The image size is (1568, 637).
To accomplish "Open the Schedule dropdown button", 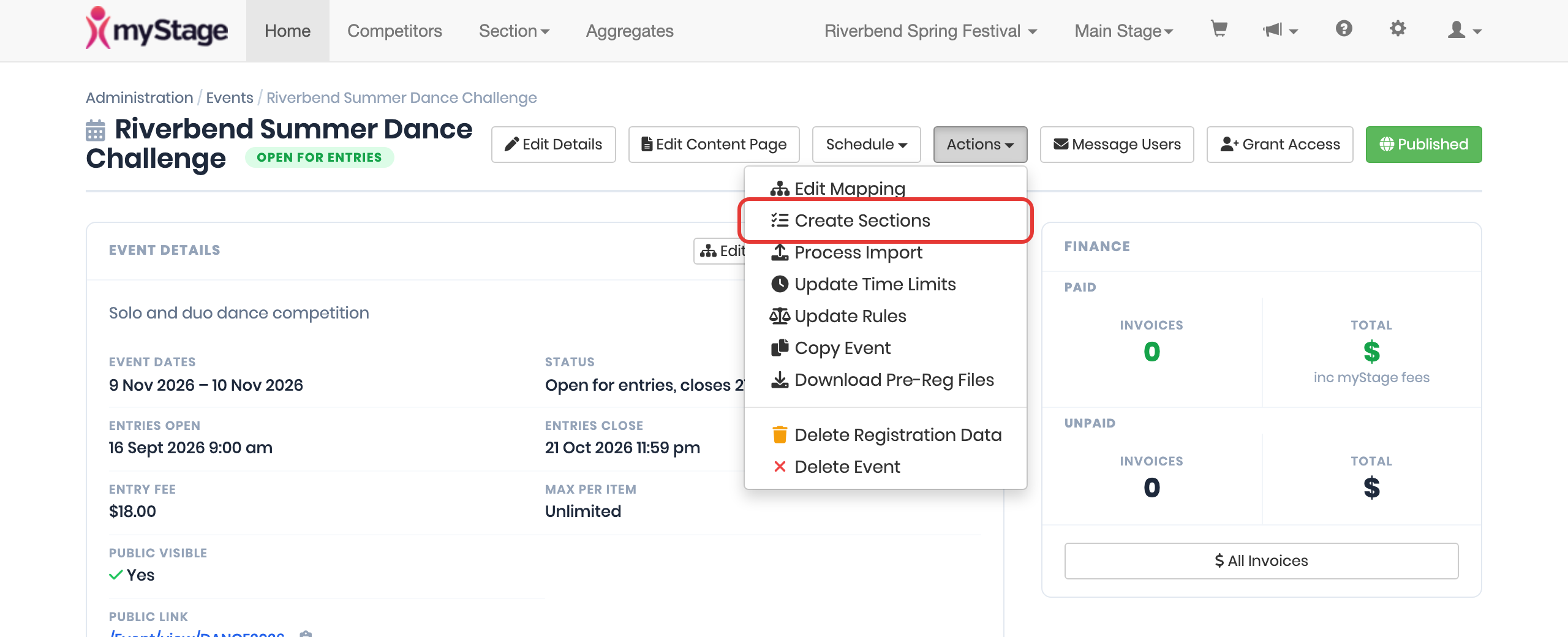I will [x=866, y=145].
